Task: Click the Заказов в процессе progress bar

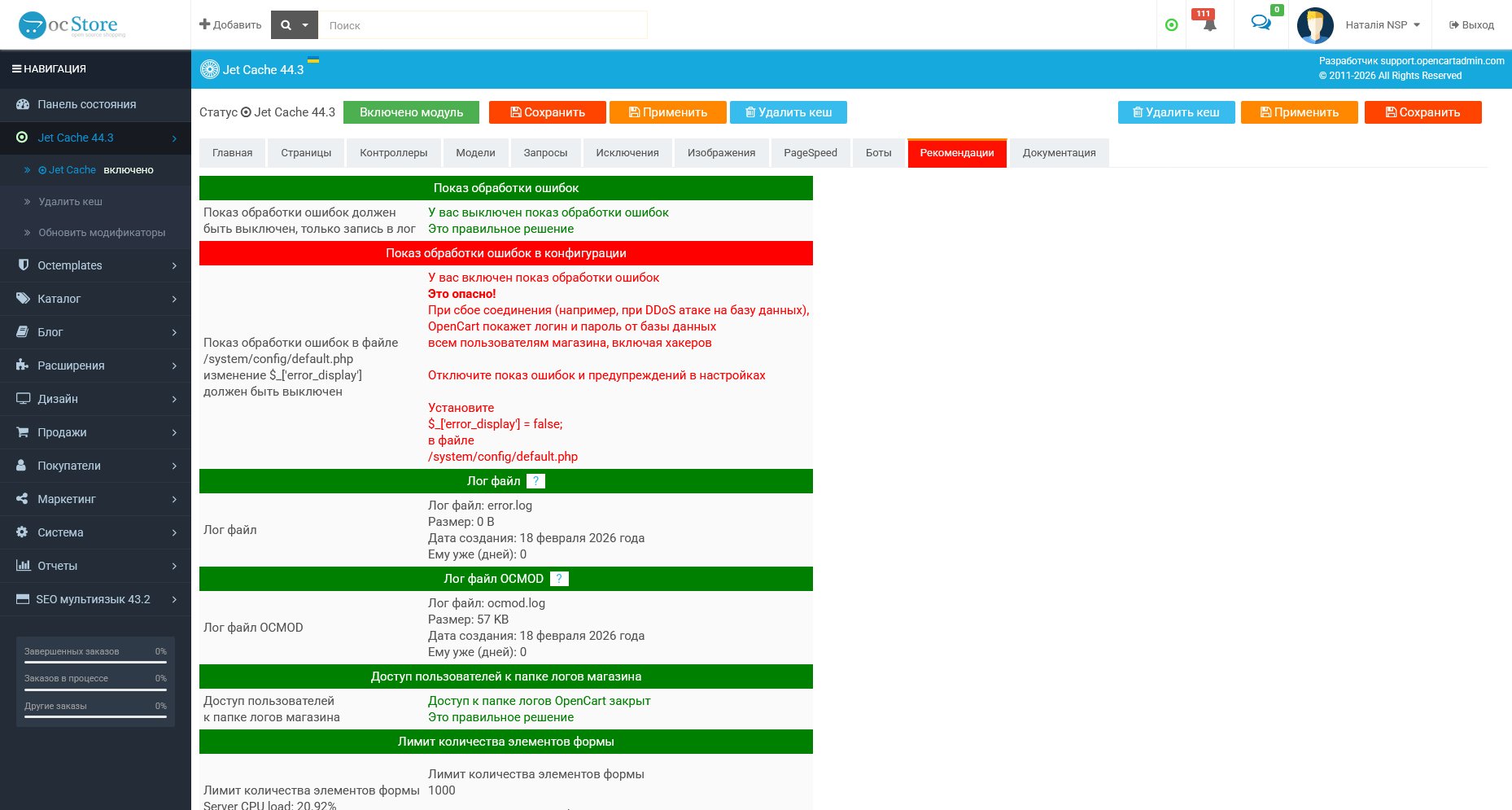Action: (95, 689)
